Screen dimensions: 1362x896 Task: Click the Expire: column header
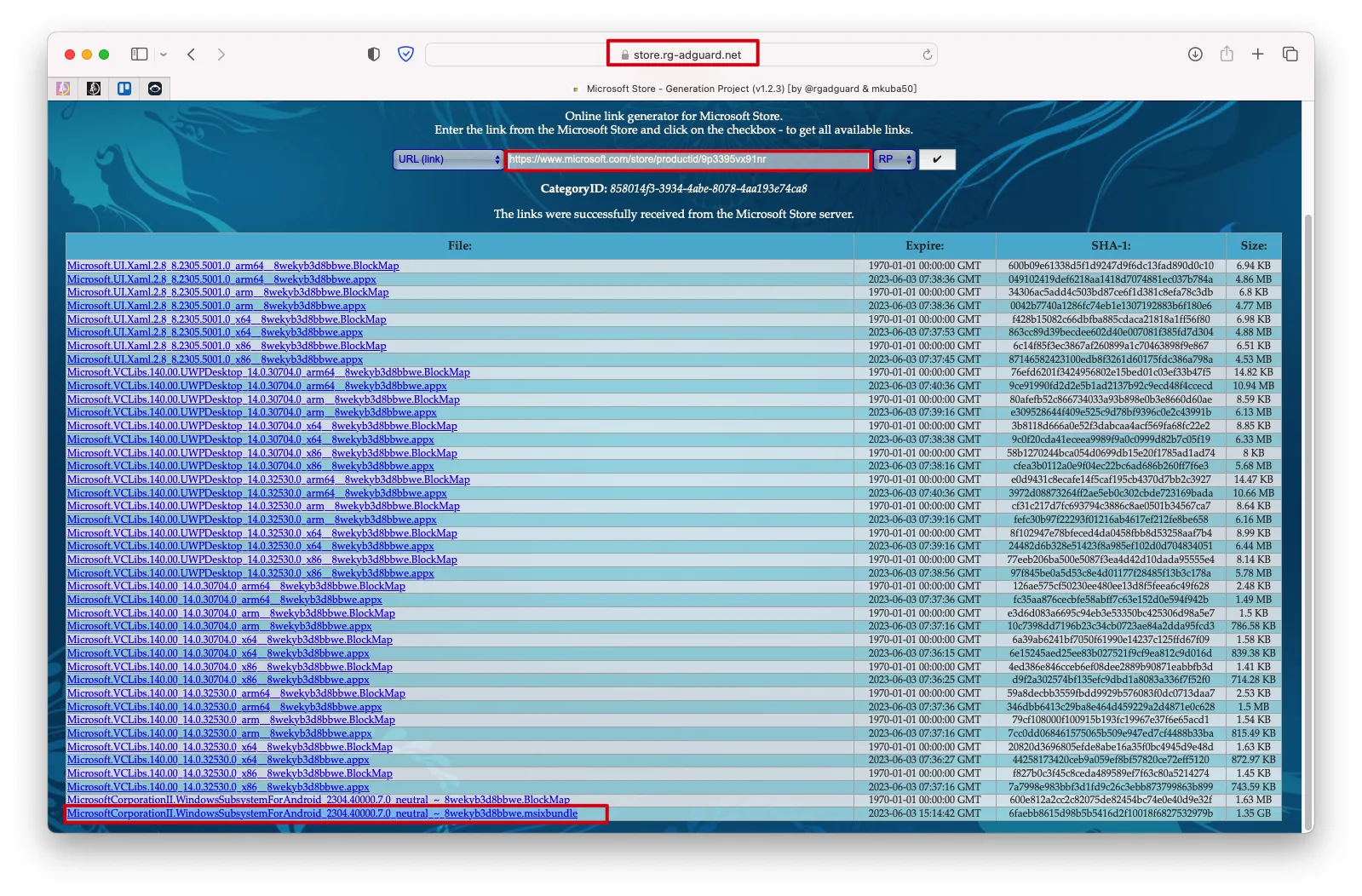coord(925,245)
